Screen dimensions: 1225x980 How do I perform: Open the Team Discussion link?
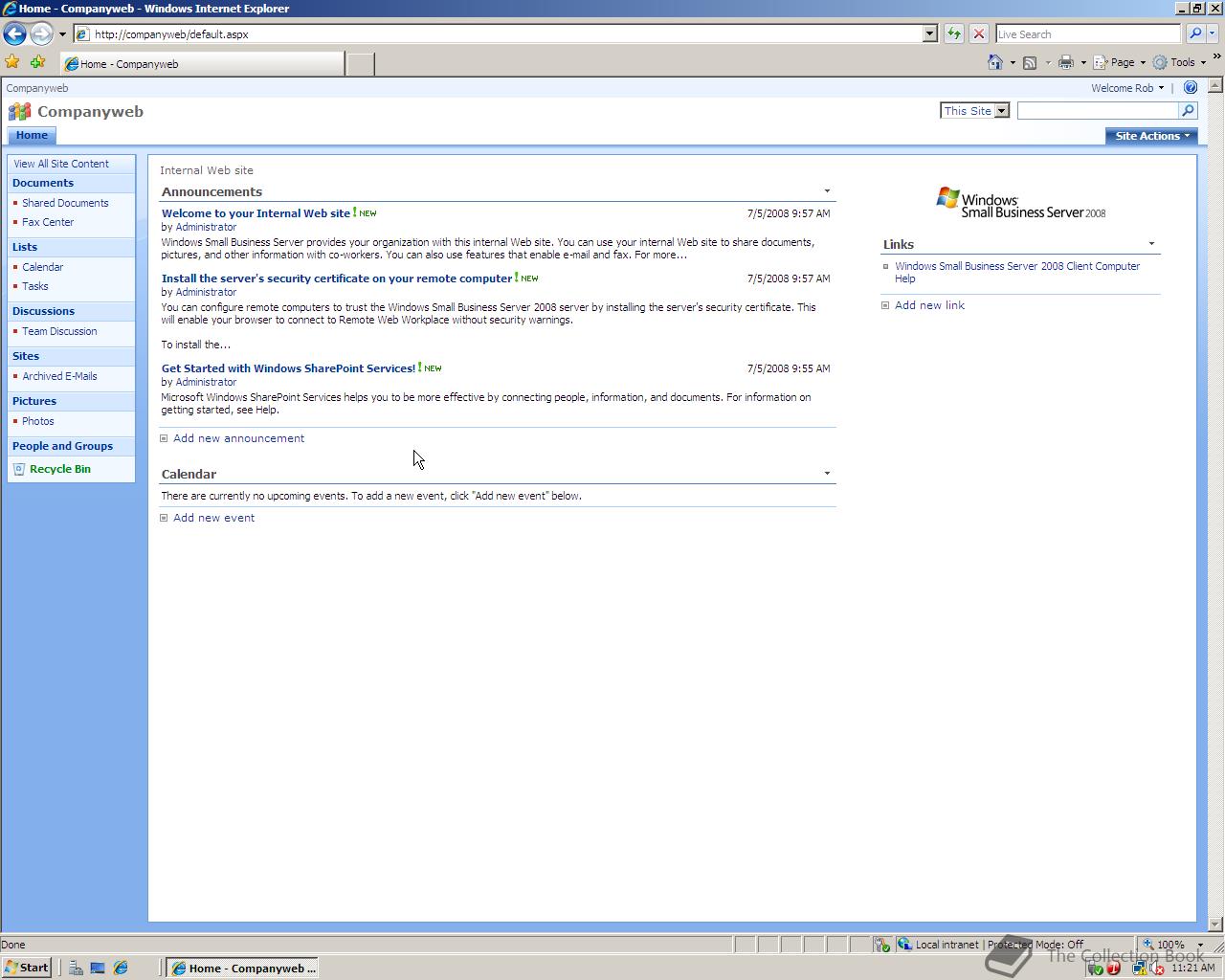[x=59, y=331]
